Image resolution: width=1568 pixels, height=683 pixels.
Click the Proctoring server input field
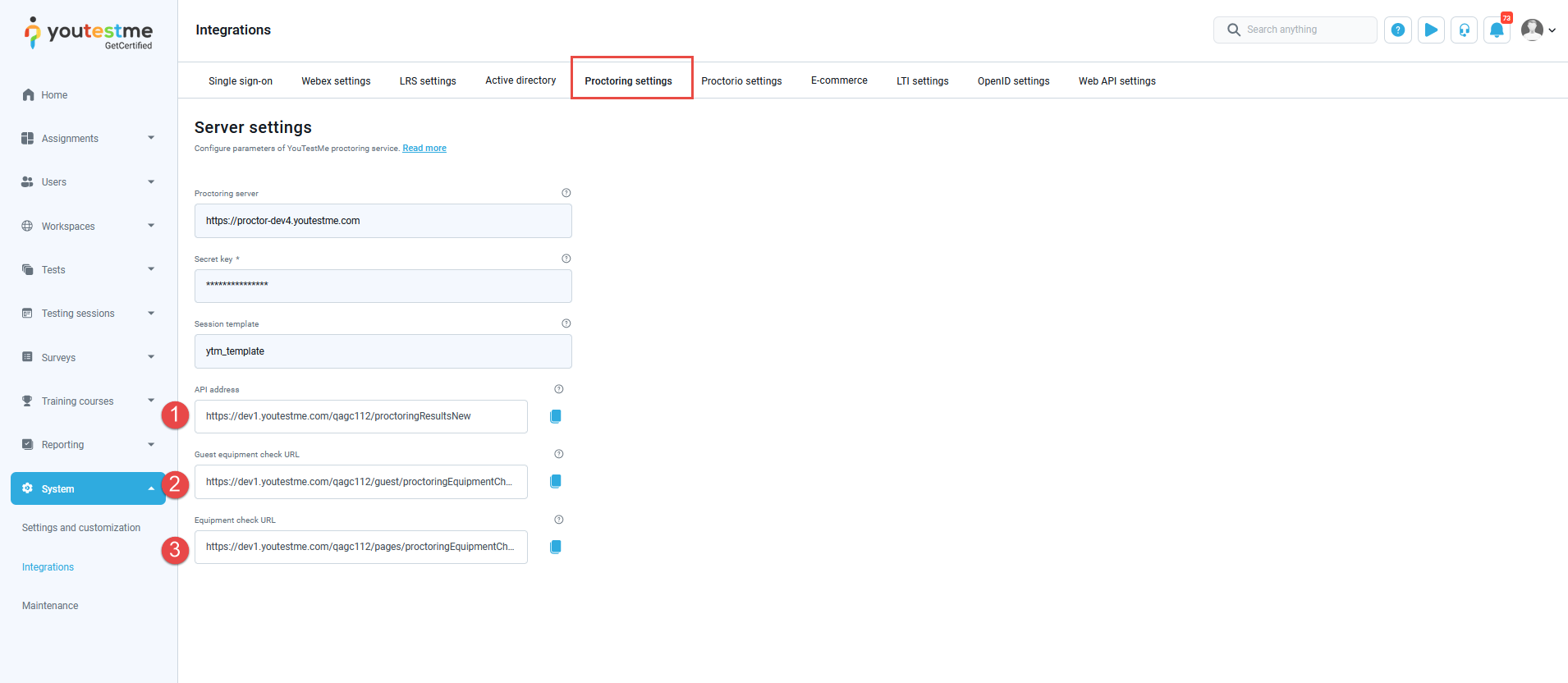383,221
